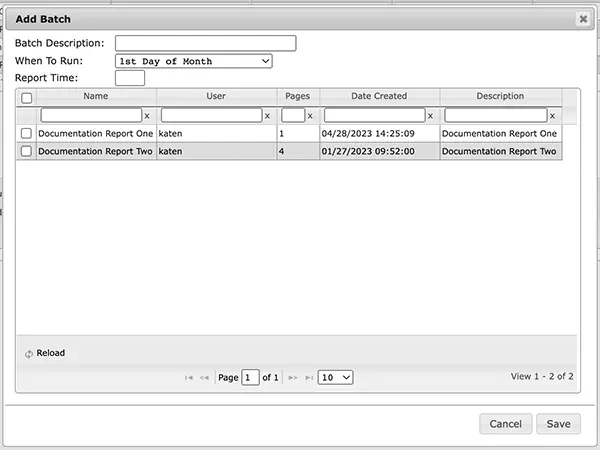The width and height of the screenshot is (600, 450).
Task: Click the Cancel button
Action: [505, 424]
